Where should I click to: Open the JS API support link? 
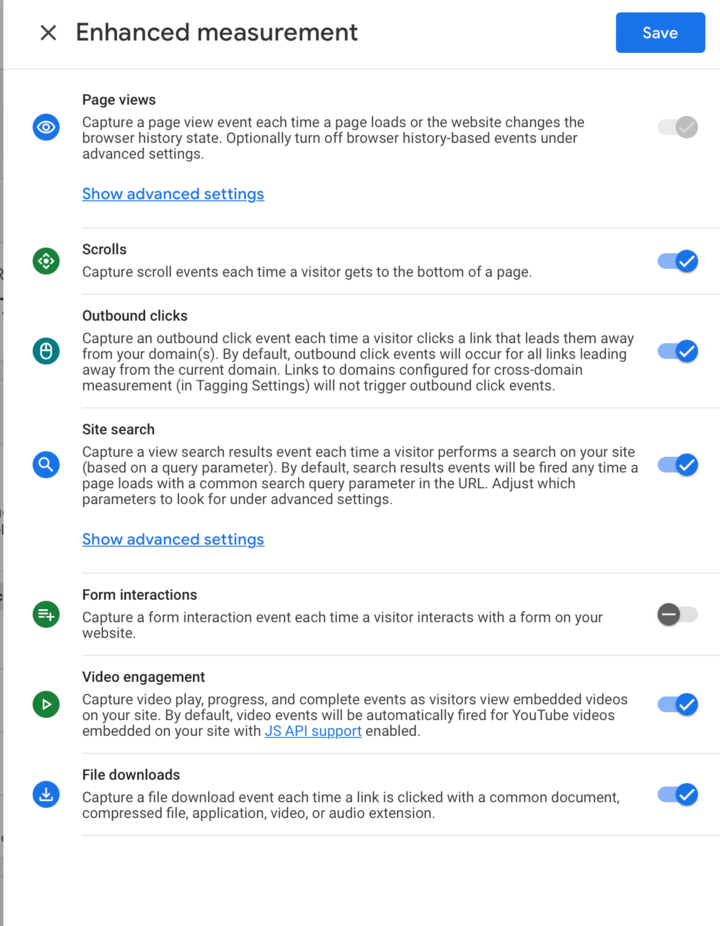313,731
